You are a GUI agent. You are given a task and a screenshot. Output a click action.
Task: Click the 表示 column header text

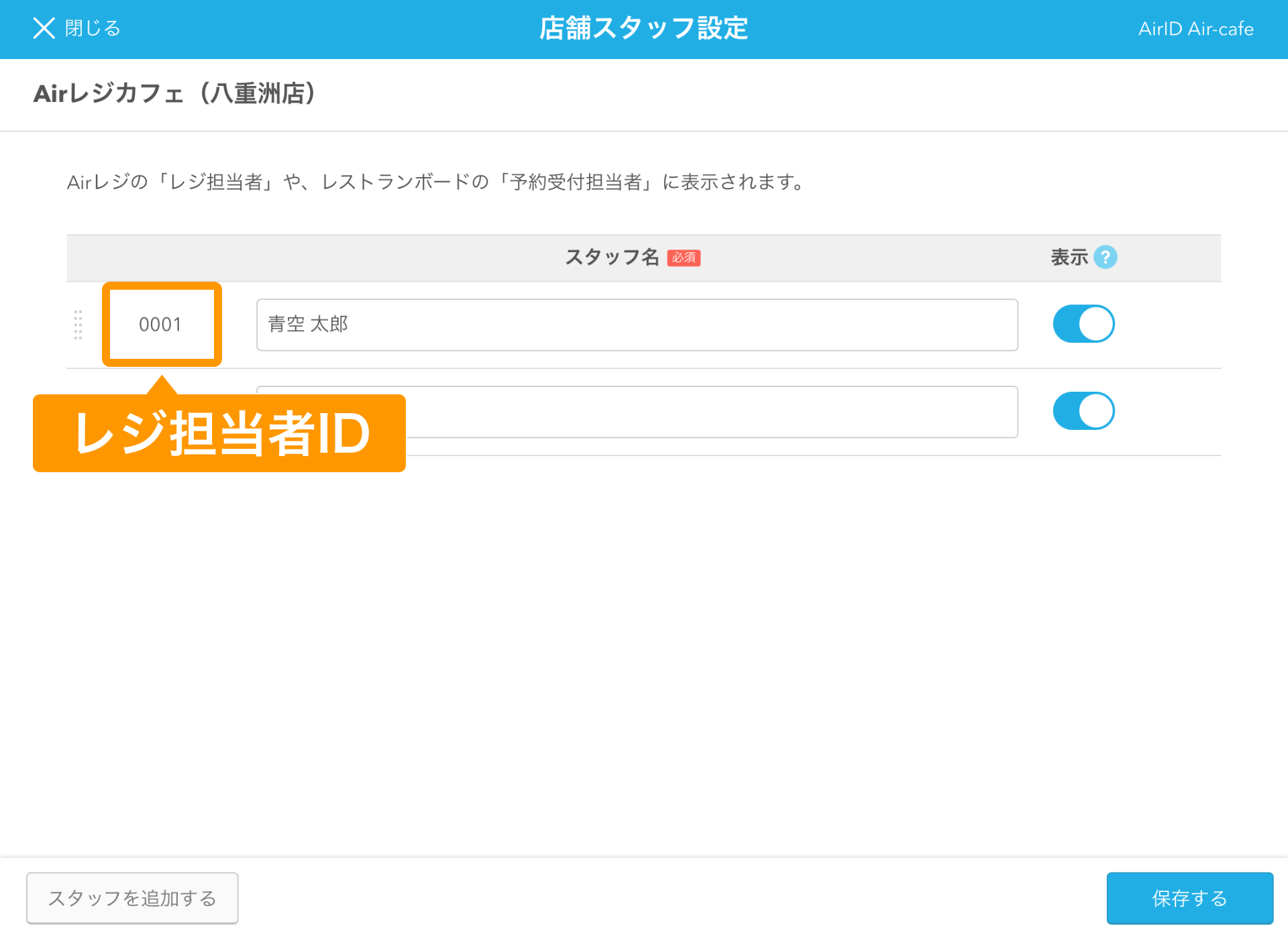[1069, 257]
